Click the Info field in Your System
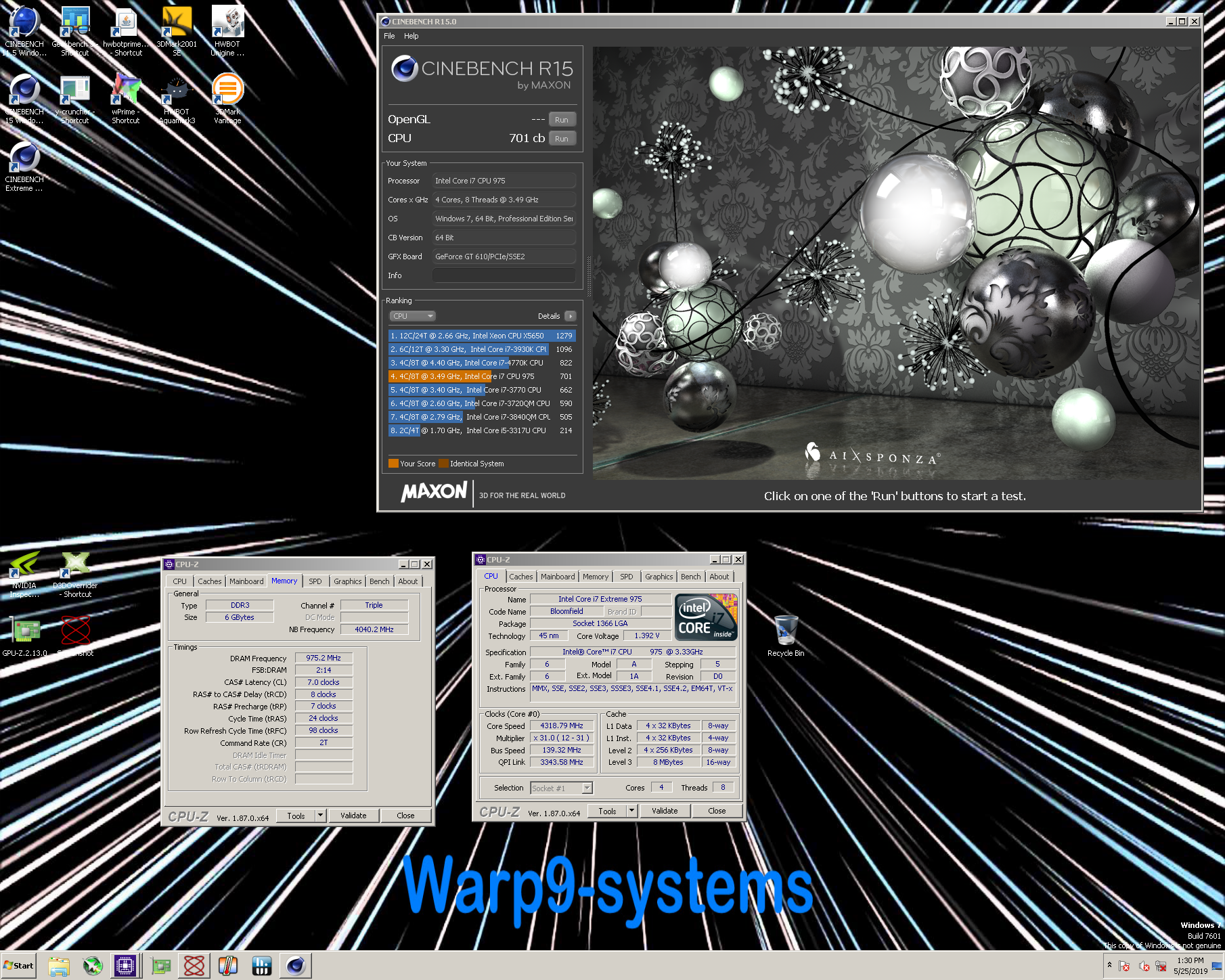1225x980 pixels. click(504, 275)
